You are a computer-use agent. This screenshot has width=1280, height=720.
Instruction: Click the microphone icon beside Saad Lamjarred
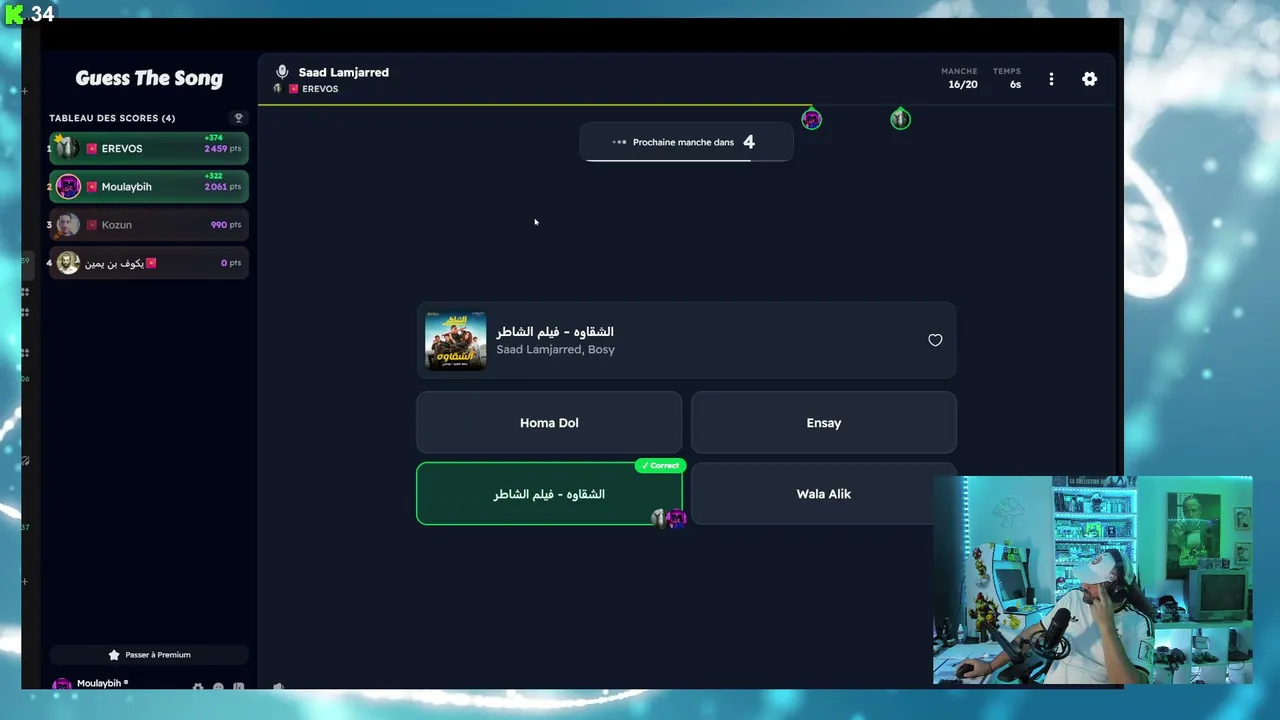coord(282,72)
